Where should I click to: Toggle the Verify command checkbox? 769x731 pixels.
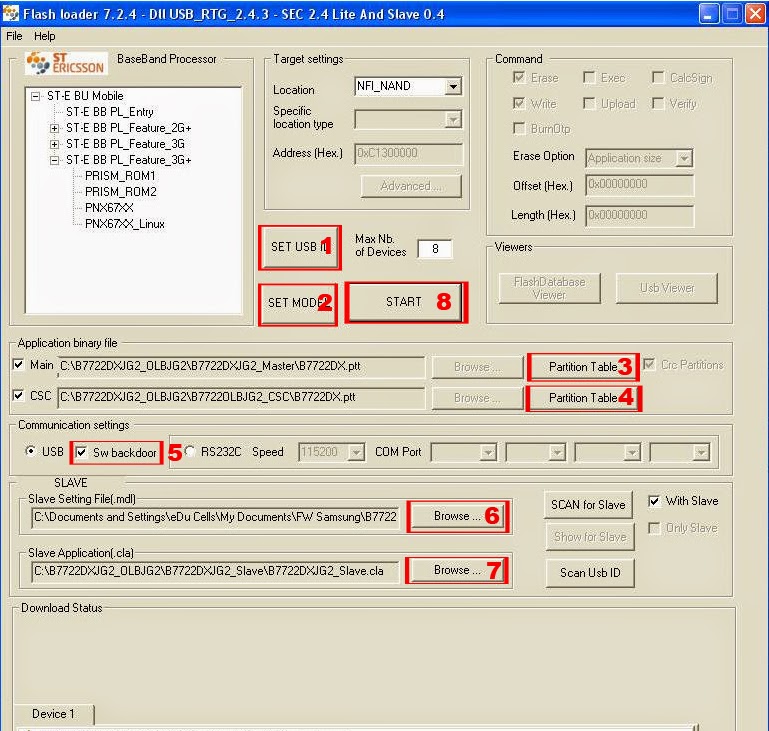coord(658,103)
